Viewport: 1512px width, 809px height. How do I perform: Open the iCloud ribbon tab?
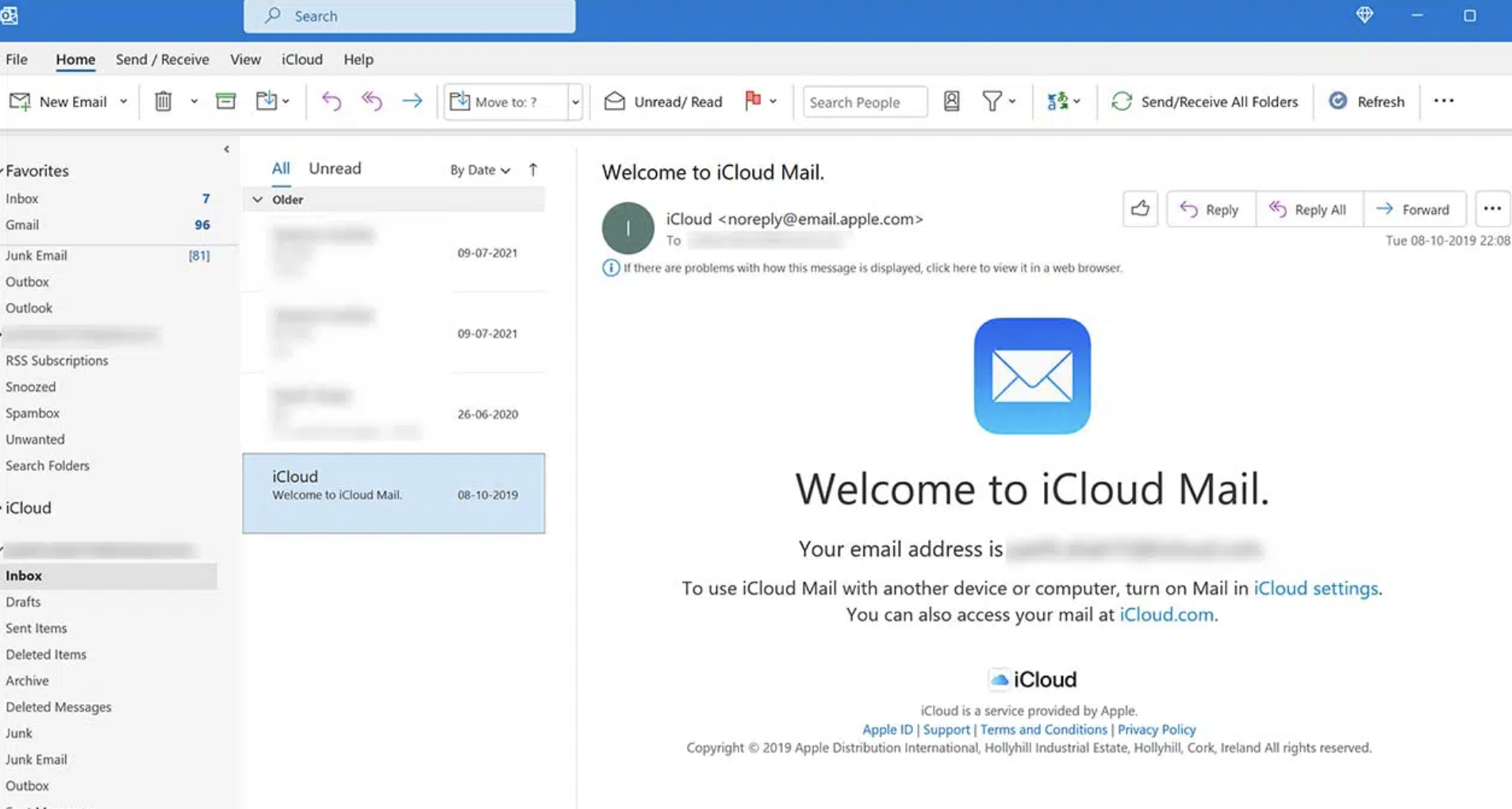click(302, 59)
